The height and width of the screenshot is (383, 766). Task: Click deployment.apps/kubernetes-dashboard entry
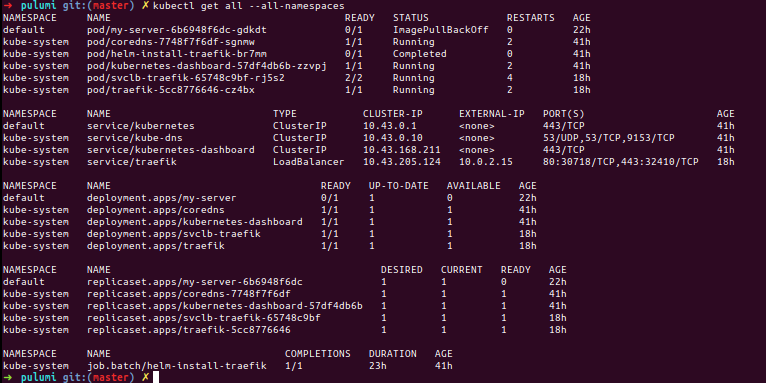pos(194,222)
